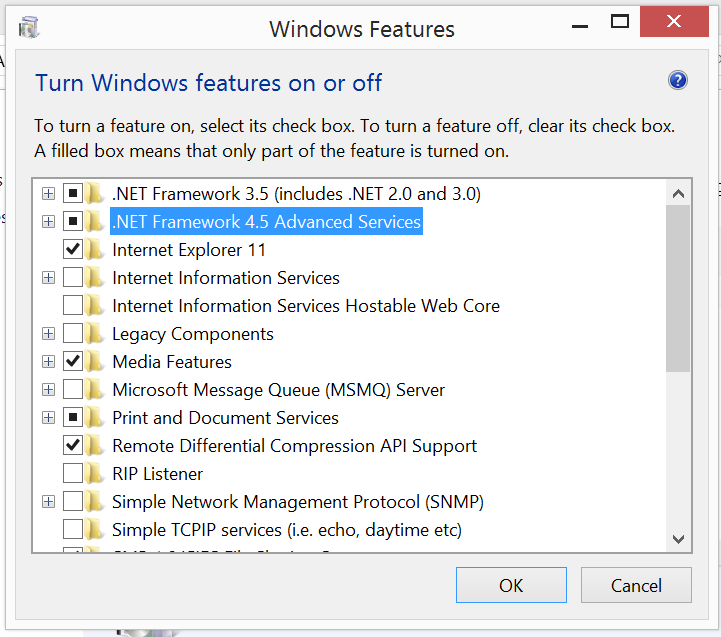Select Internet Information Services Hostable Web Core label
Screen dimensions: 721x637
(x=306, y=306)
